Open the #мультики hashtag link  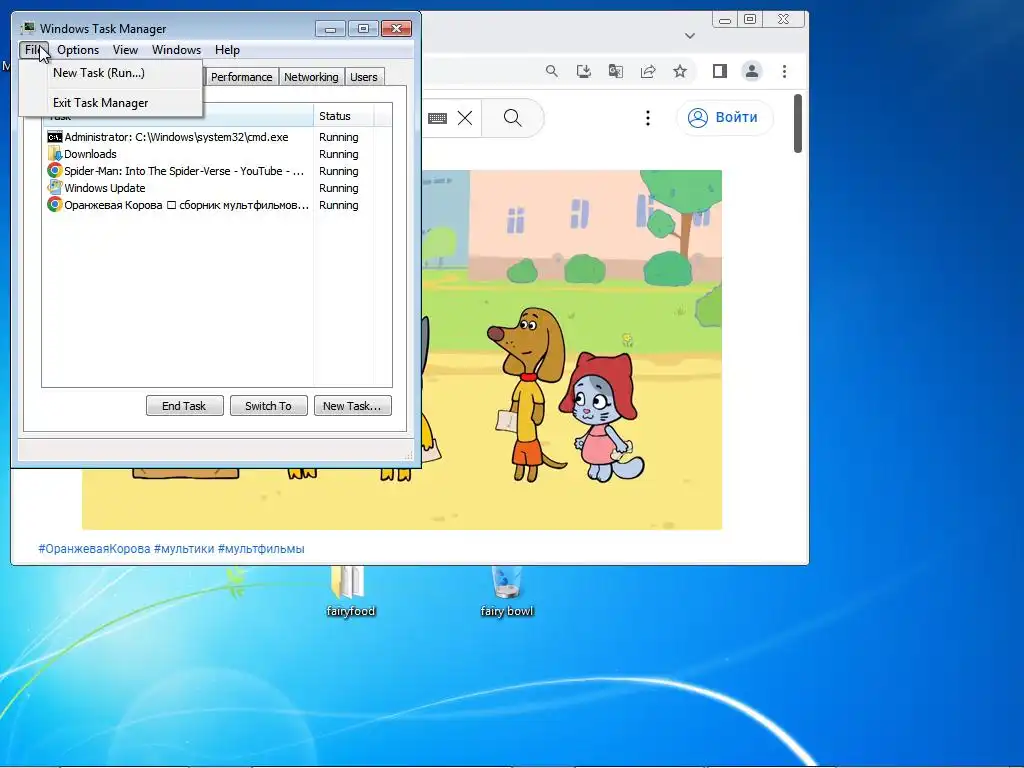(184, 549)
